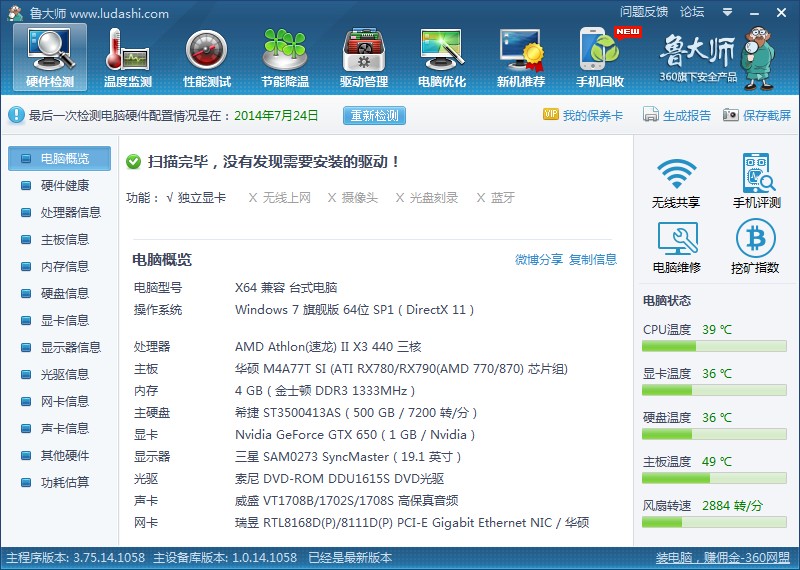
Task: Open 功耗估算 sidebar item
Action: tap(60, 482)
